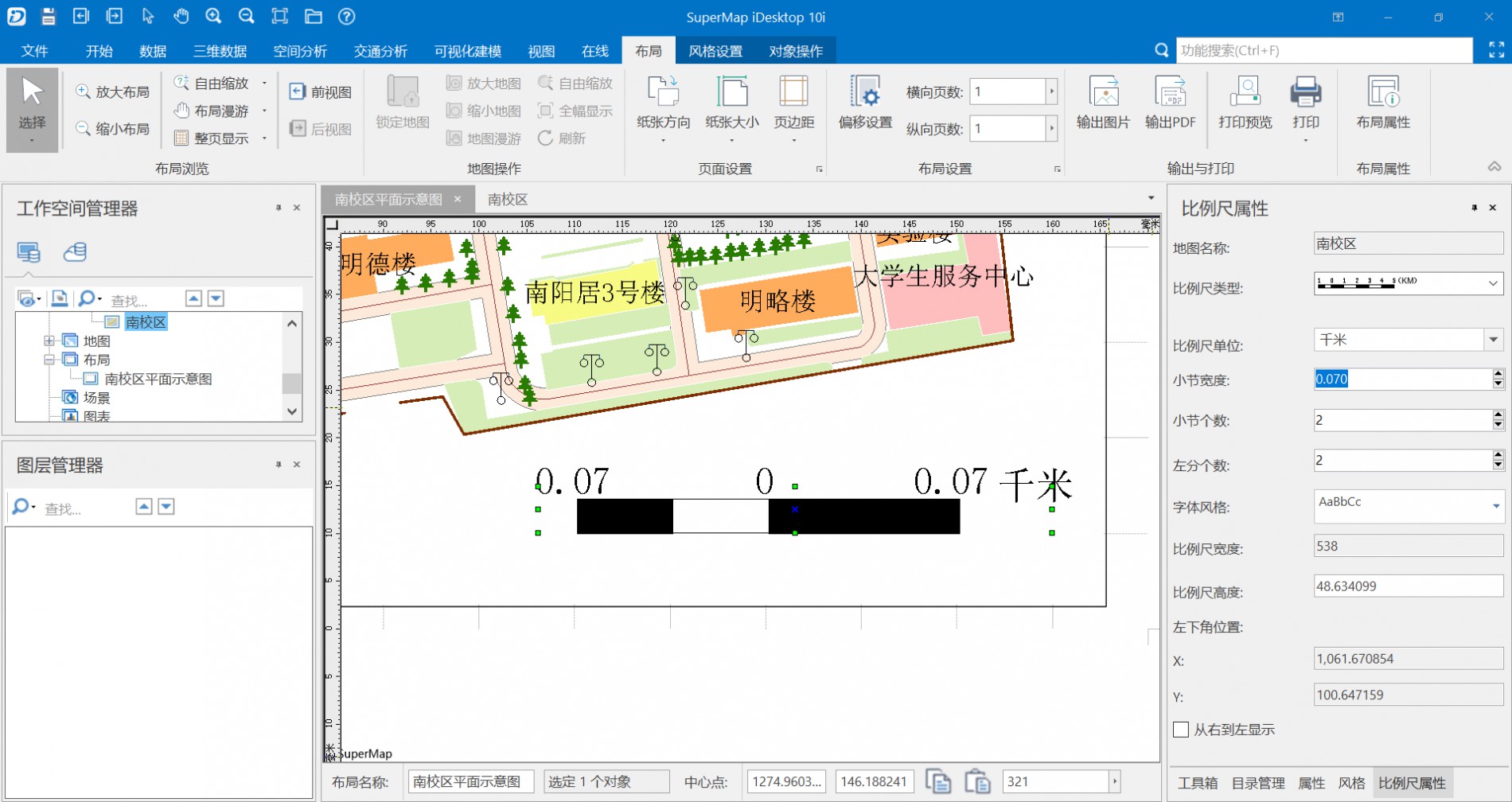
Task: Open 横向页数 dropdown arrow
Action: (1051, 91)
